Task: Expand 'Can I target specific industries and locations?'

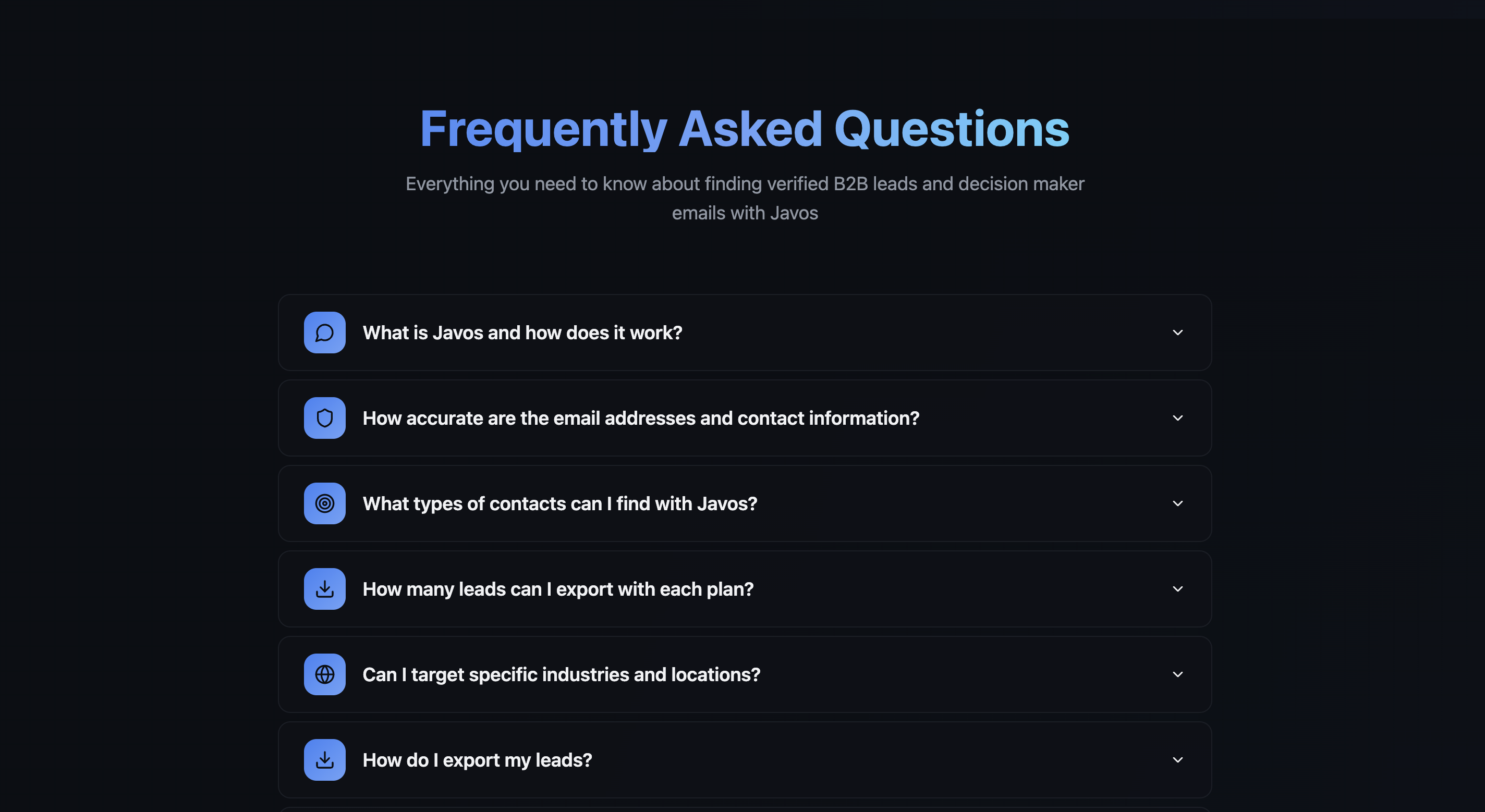Action: tap(1178, 674)
